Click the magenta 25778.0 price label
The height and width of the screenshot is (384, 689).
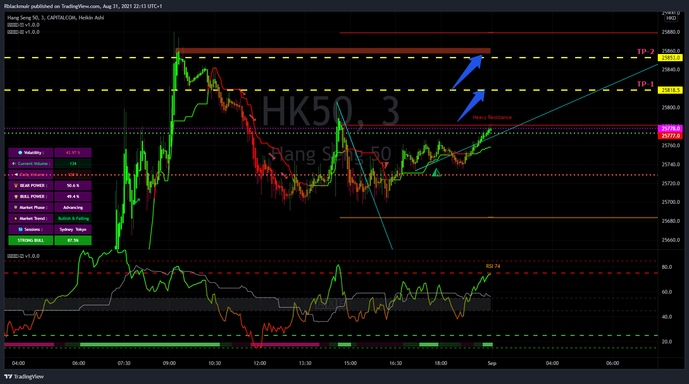tap(670, 128)
